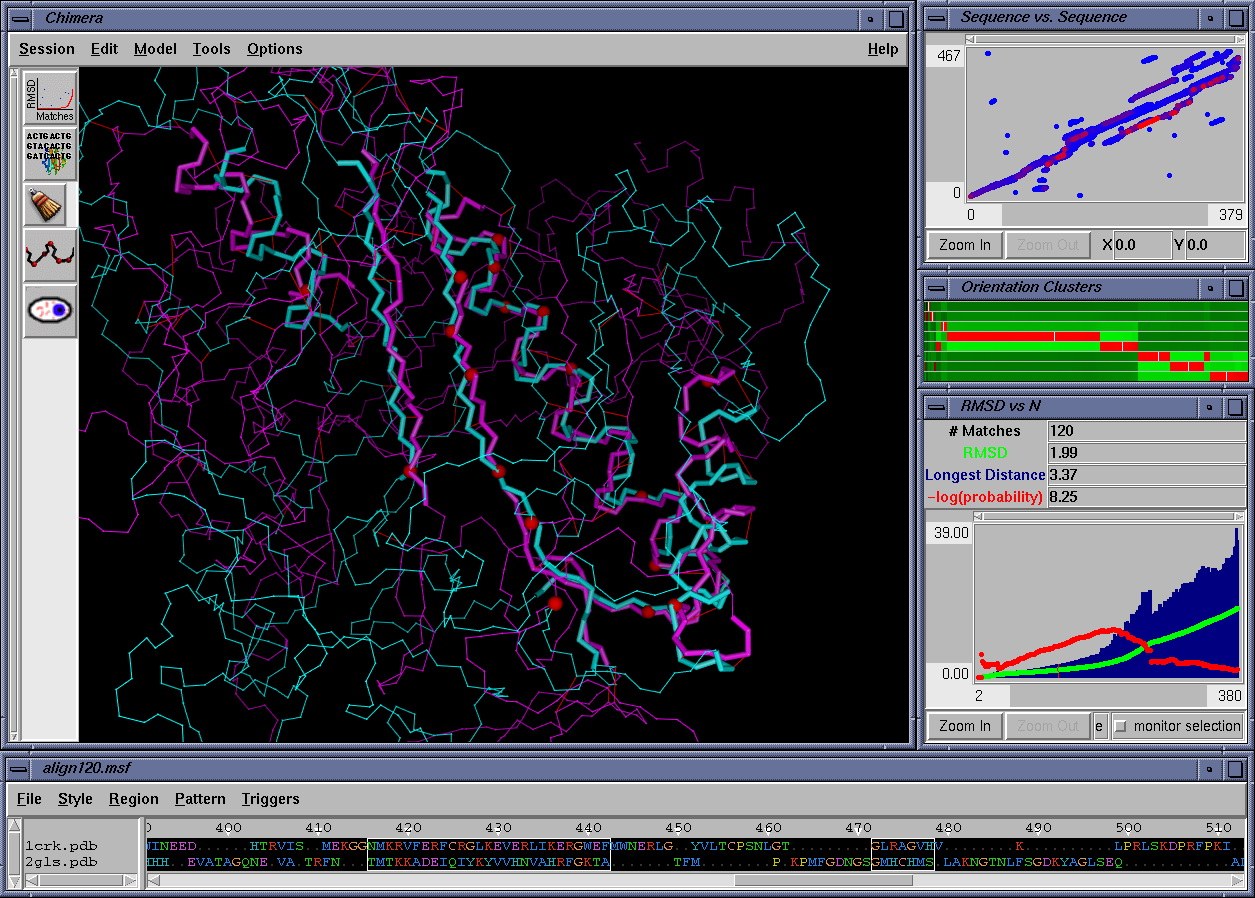Open the Session menu
Screen dimensions: 1255x898
(47, 48)
